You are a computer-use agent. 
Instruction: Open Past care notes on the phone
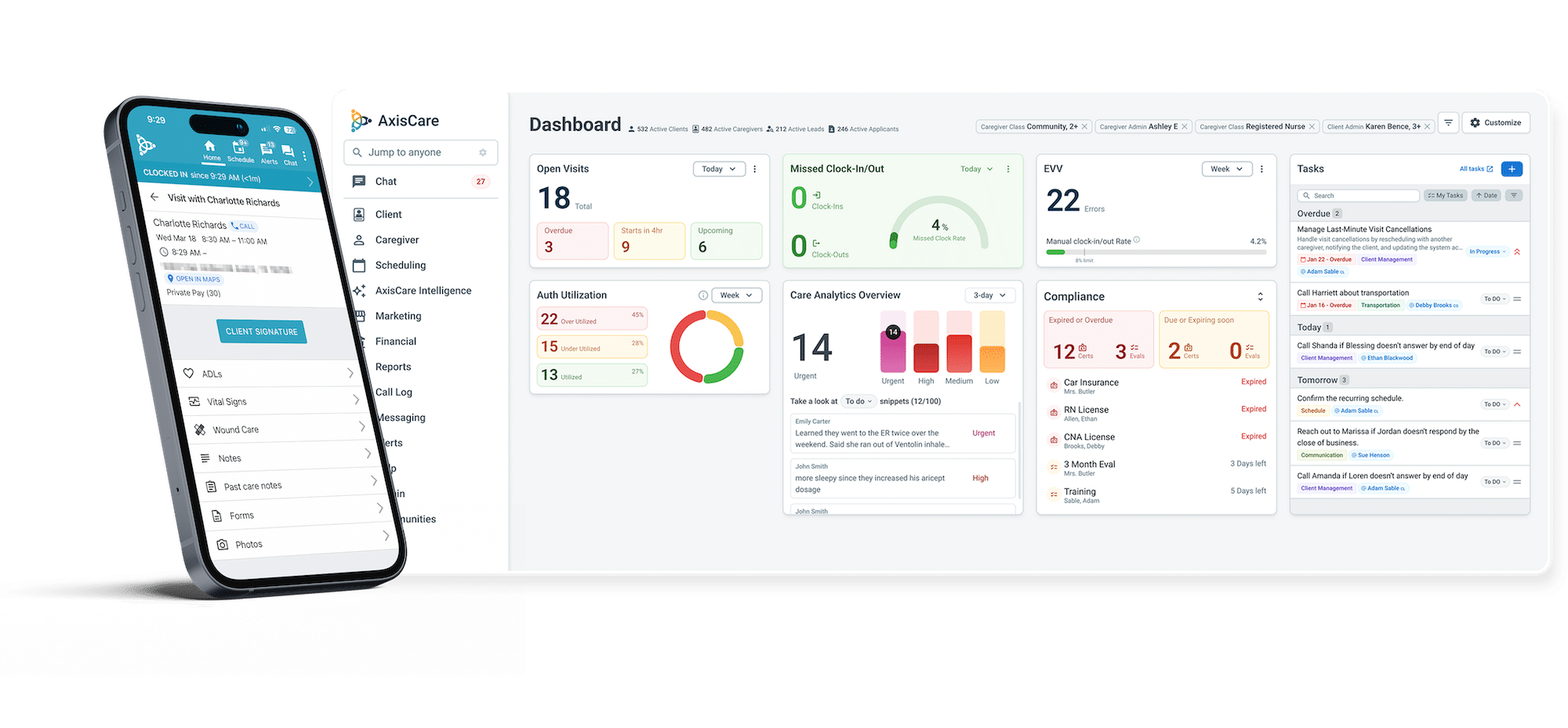pyautogui.click(x=290, y=486)
